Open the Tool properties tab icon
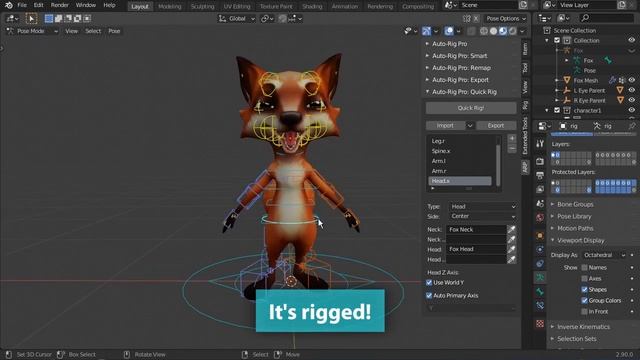Screen dimensions: 640x360 pyautogui.click(x=540, y=144)
